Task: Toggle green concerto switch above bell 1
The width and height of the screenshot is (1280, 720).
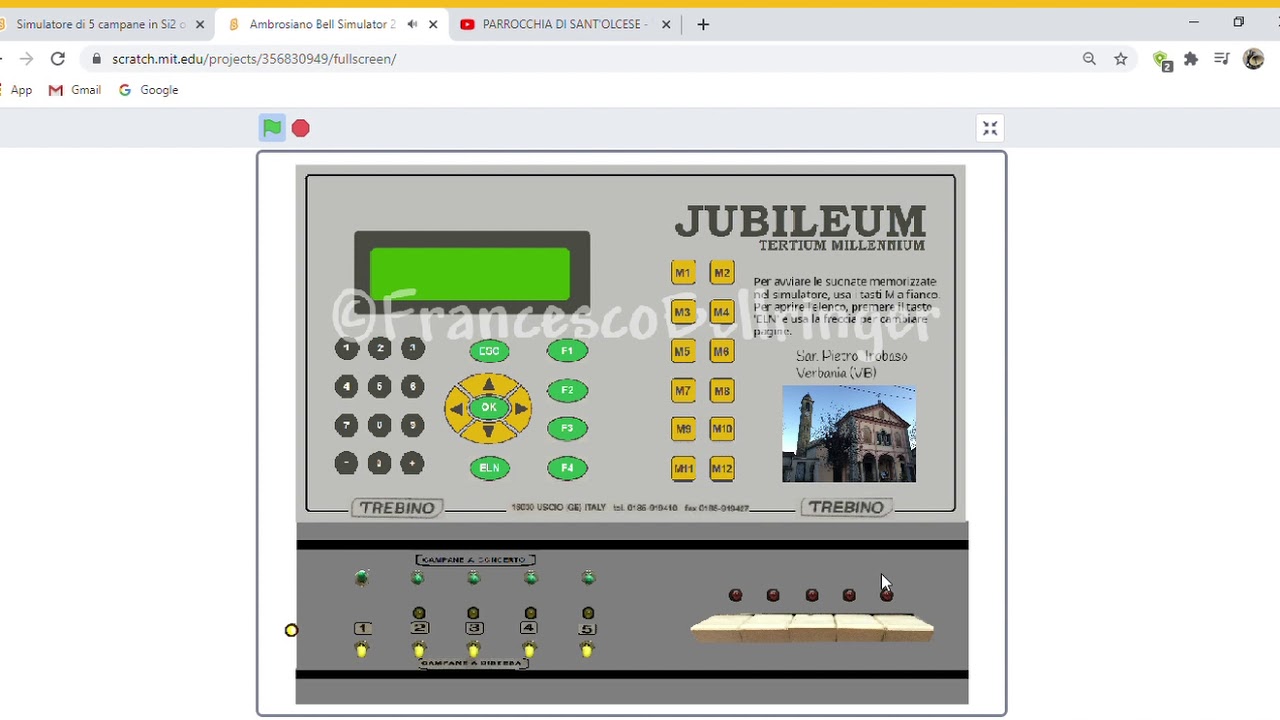Action: (x=362, y=577)
